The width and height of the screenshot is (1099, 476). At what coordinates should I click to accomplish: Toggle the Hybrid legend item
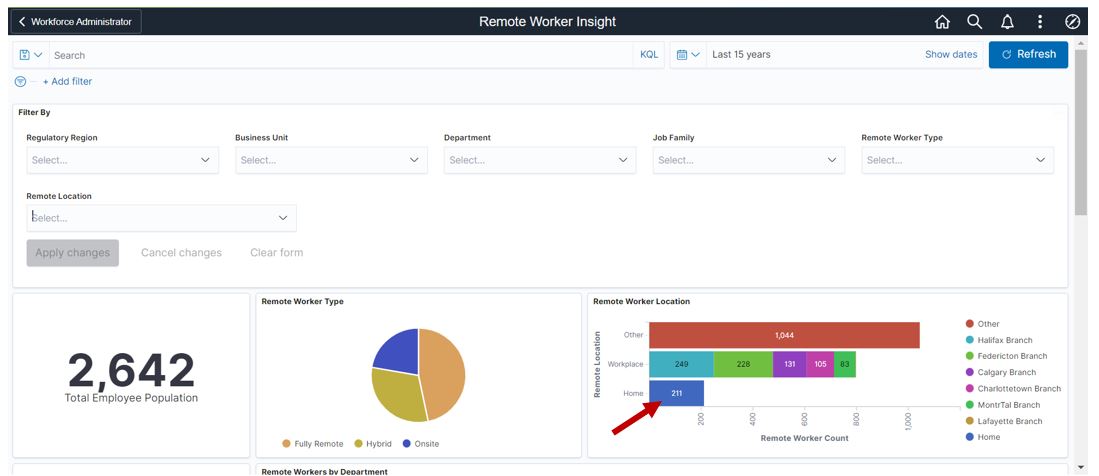coord(373,444)
